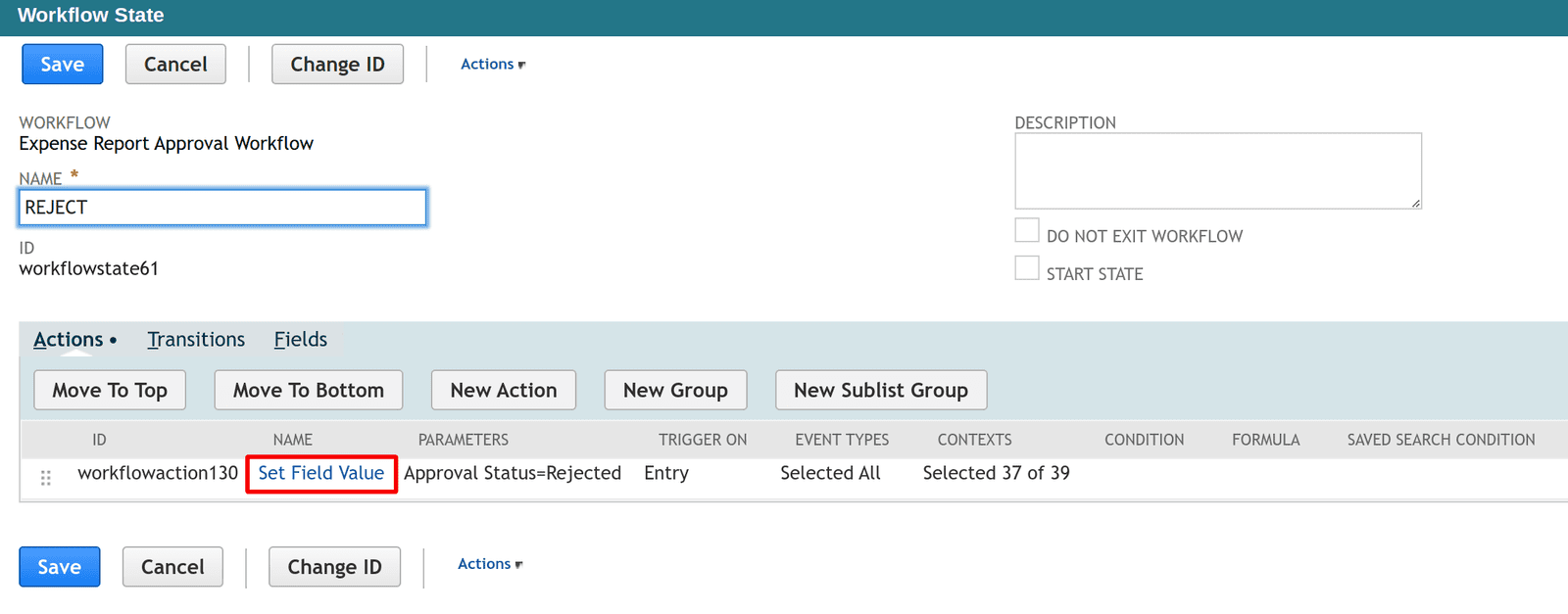Click the PARAMETERS column header
Screen dimensions: 1568x614
point(464,440)
